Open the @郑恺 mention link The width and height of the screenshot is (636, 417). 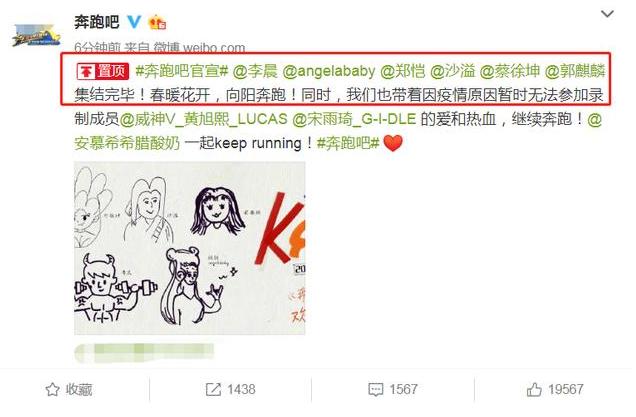(402, 71)
